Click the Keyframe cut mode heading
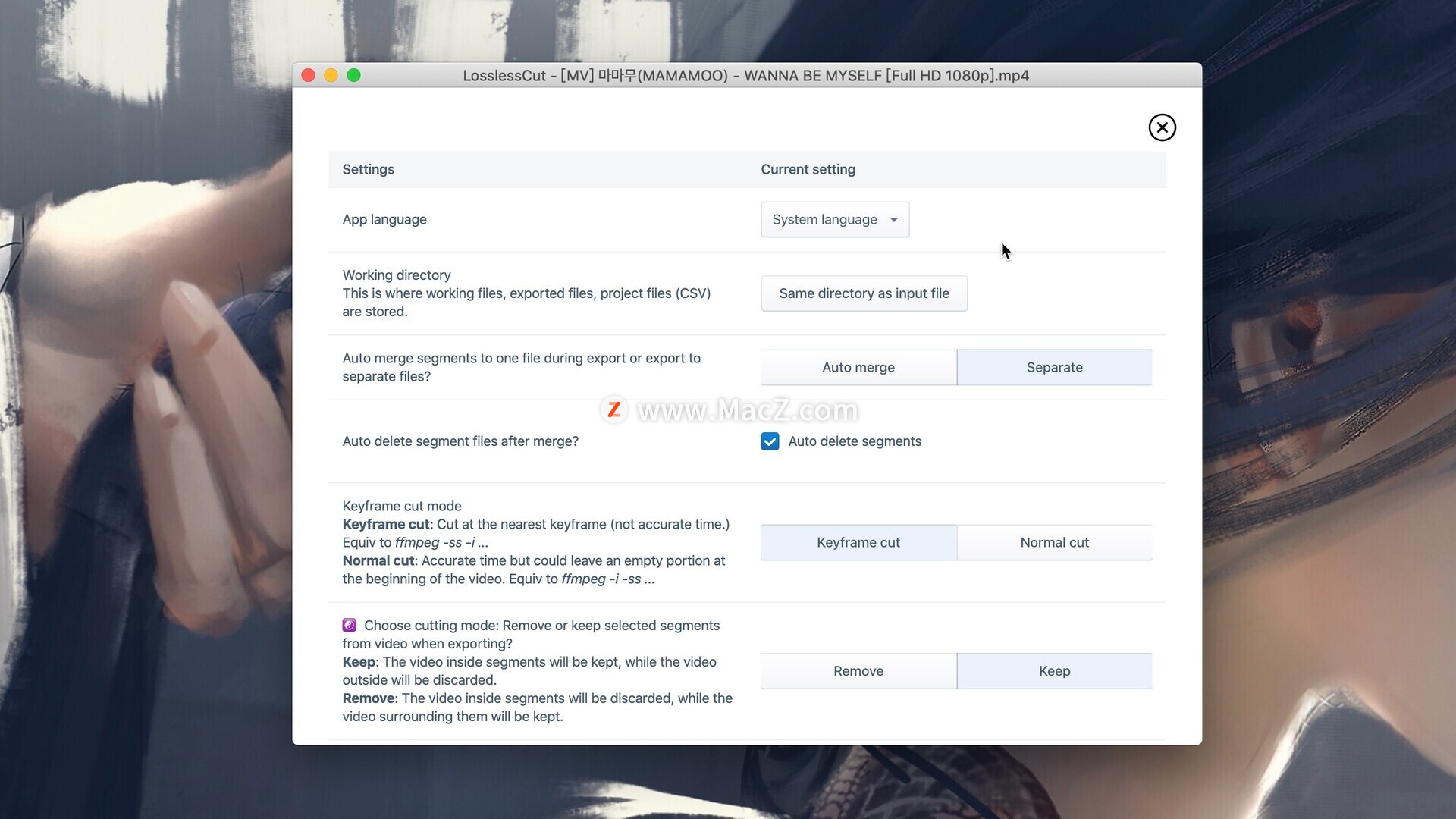Image resolution: width=1456 pixels, height=819 pixels. click(402, 506)
